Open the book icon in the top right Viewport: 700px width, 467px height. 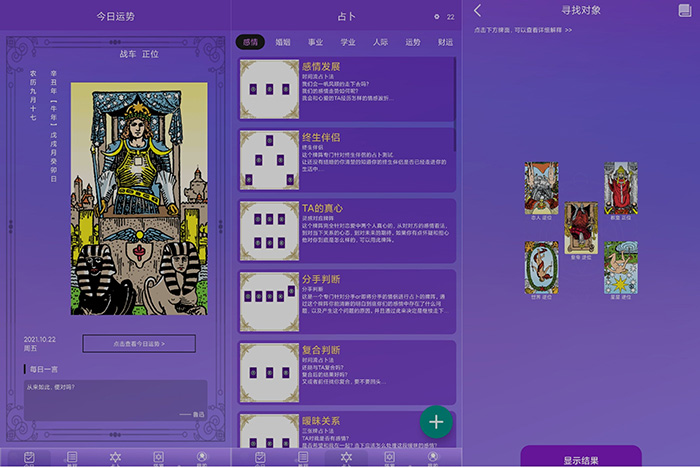pyautogui.click(x=684, y=11)
